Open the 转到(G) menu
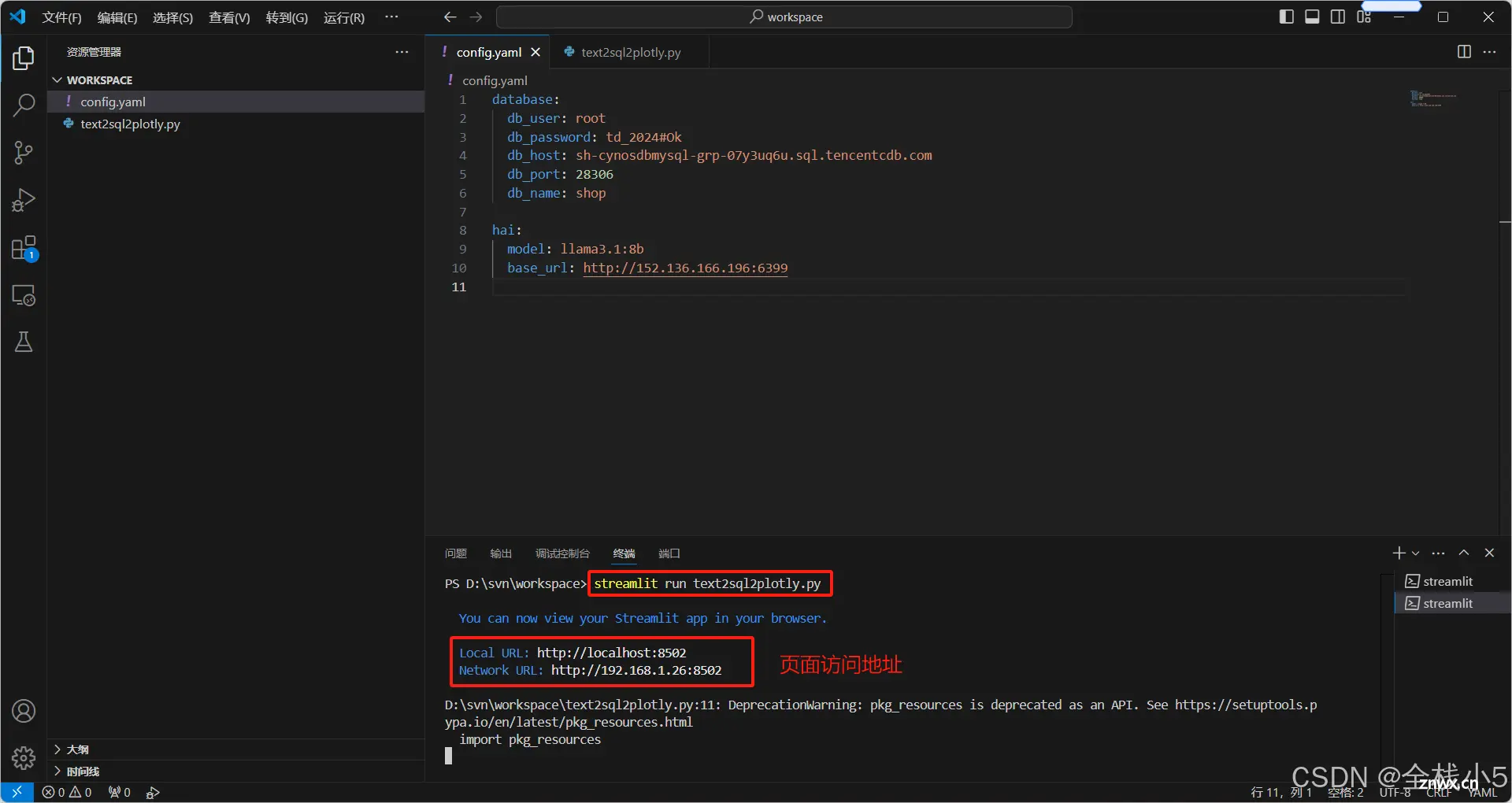 coord(287,17)
